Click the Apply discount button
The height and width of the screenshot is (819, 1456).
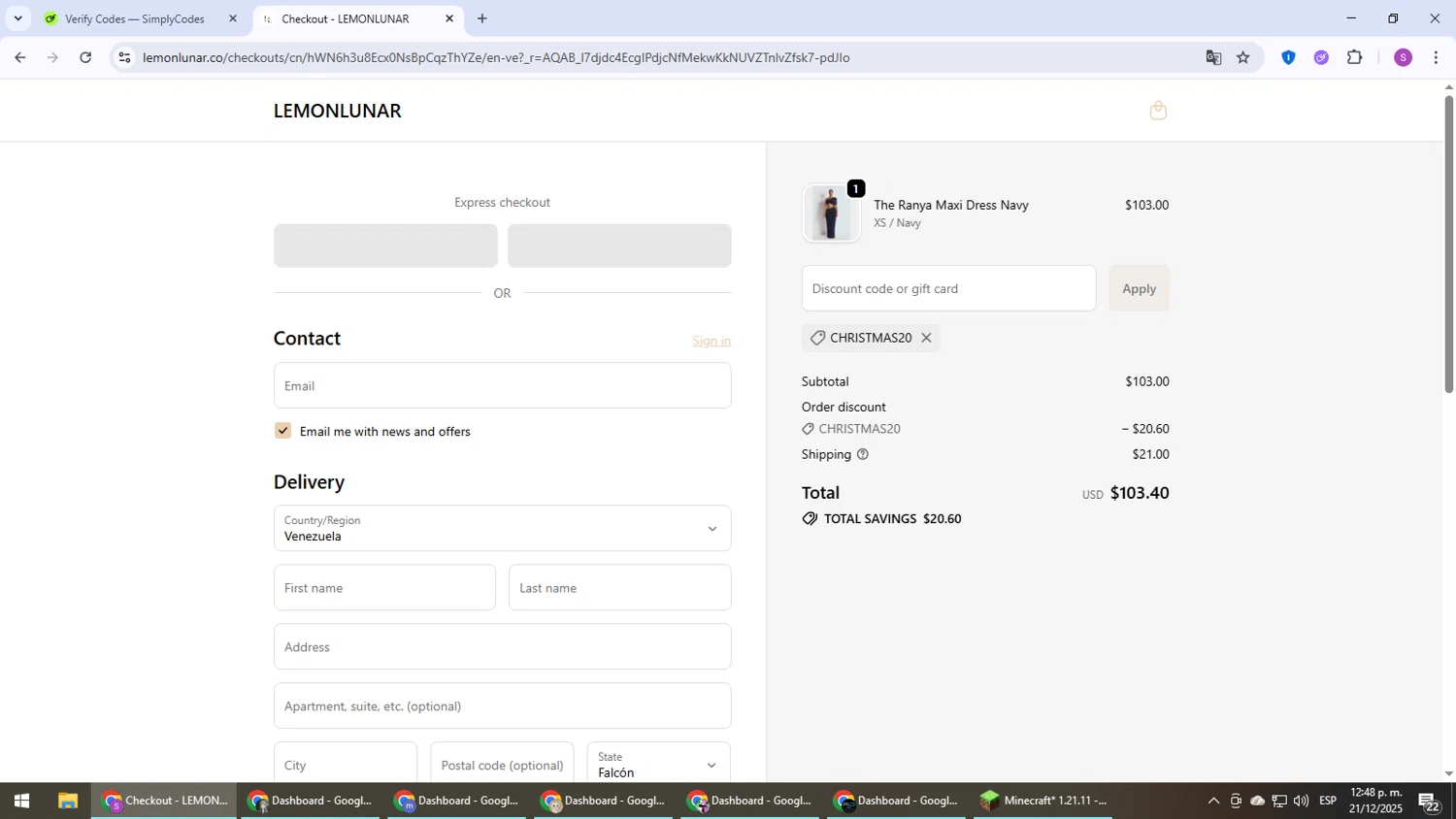(1139, 288)
